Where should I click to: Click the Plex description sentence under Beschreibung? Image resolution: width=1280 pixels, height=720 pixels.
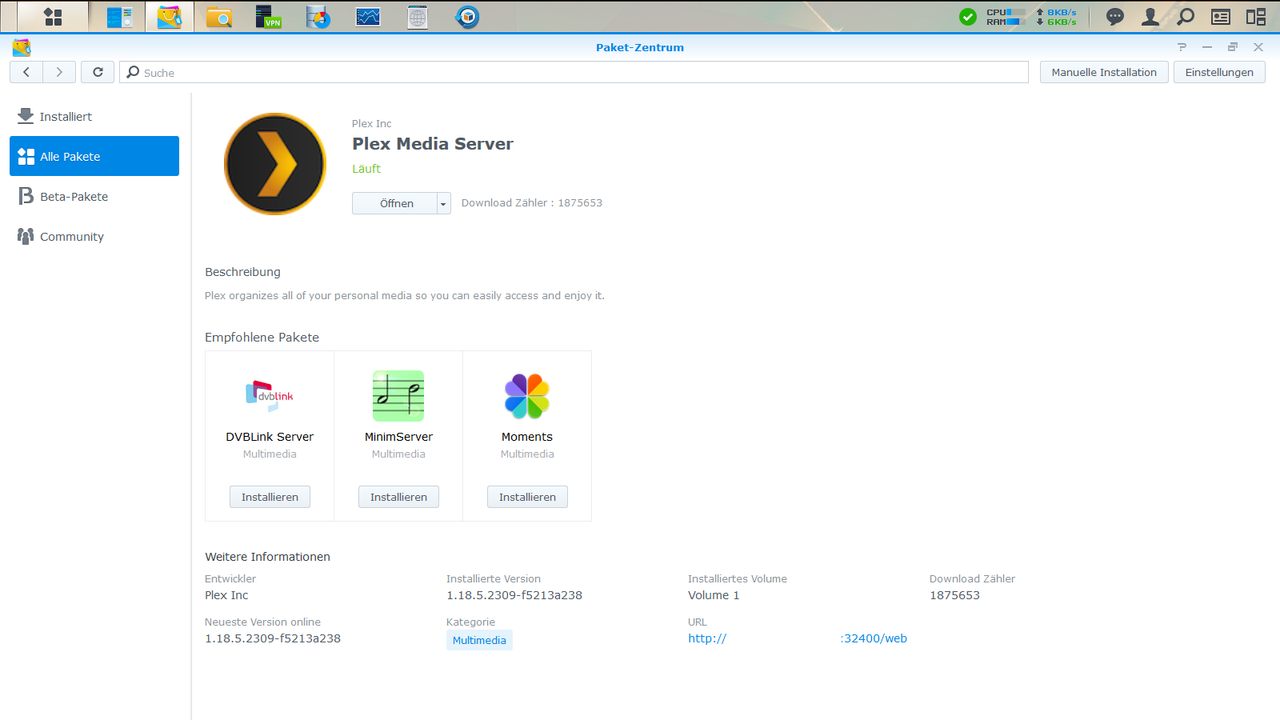[405, 296]
